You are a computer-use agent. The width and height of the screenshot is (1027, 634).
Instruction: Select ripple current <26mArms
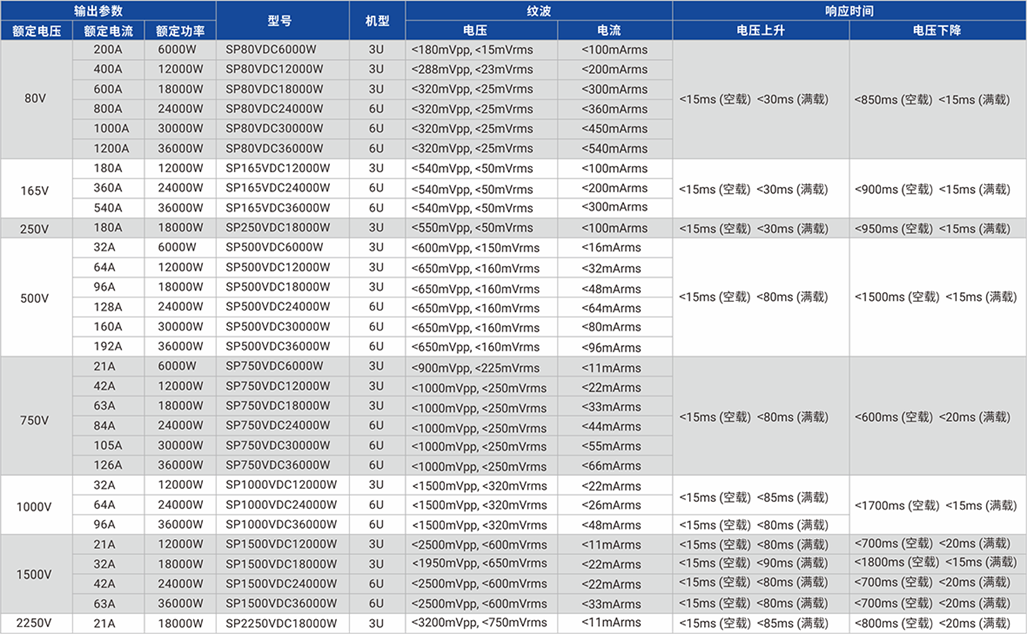(611, 505)
